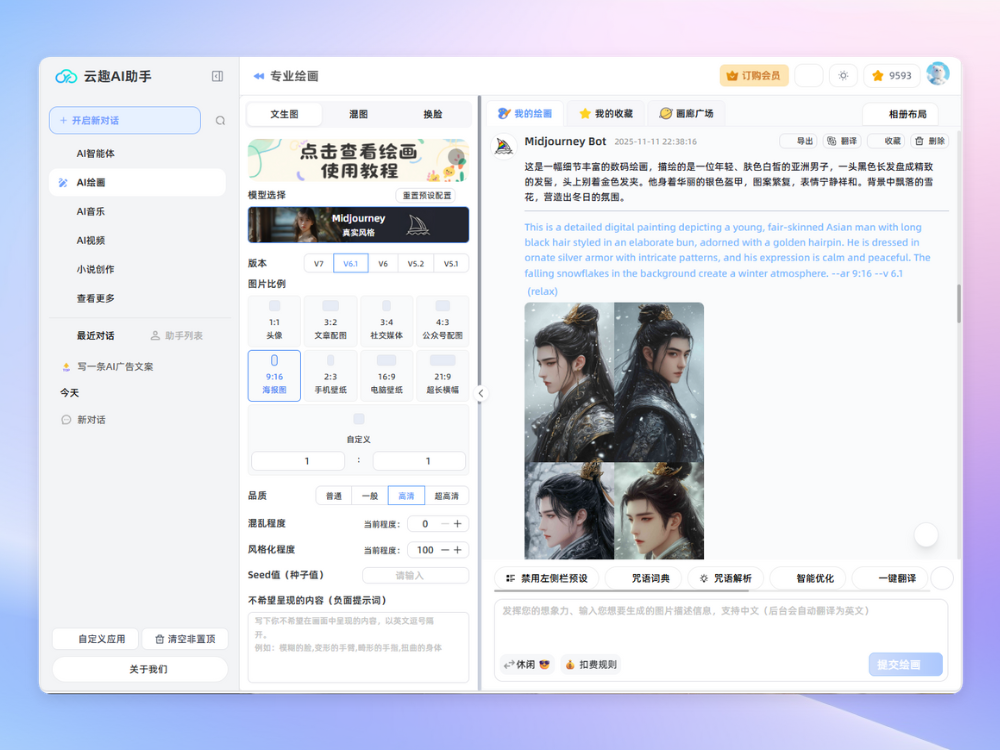Increase 风格化程度 with the plus button
This screenshot has width=1000, height=750.
[x=458, y=550]
